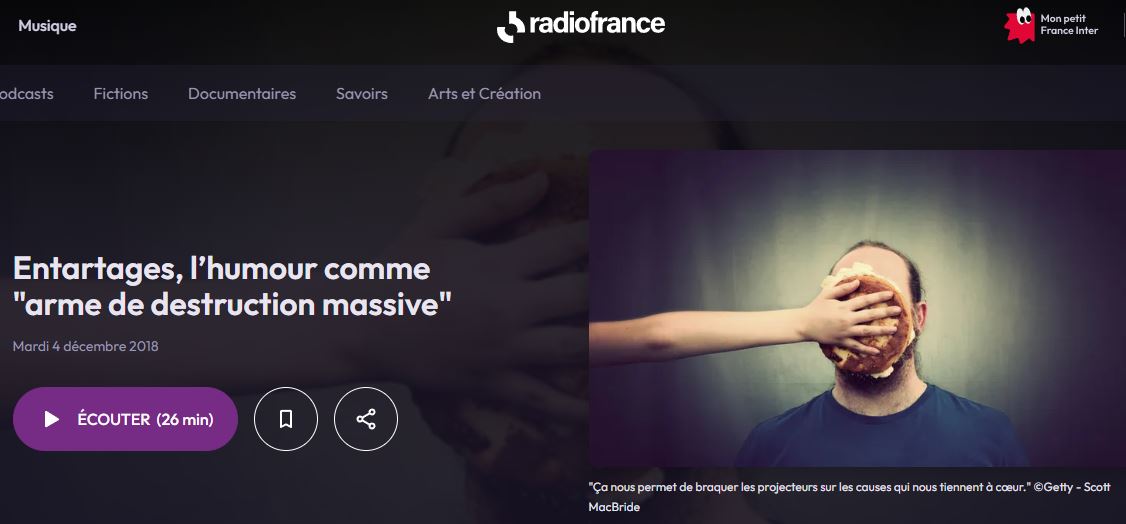Share the episode via share icon
Screen dimensions: 1126x524
366,419
